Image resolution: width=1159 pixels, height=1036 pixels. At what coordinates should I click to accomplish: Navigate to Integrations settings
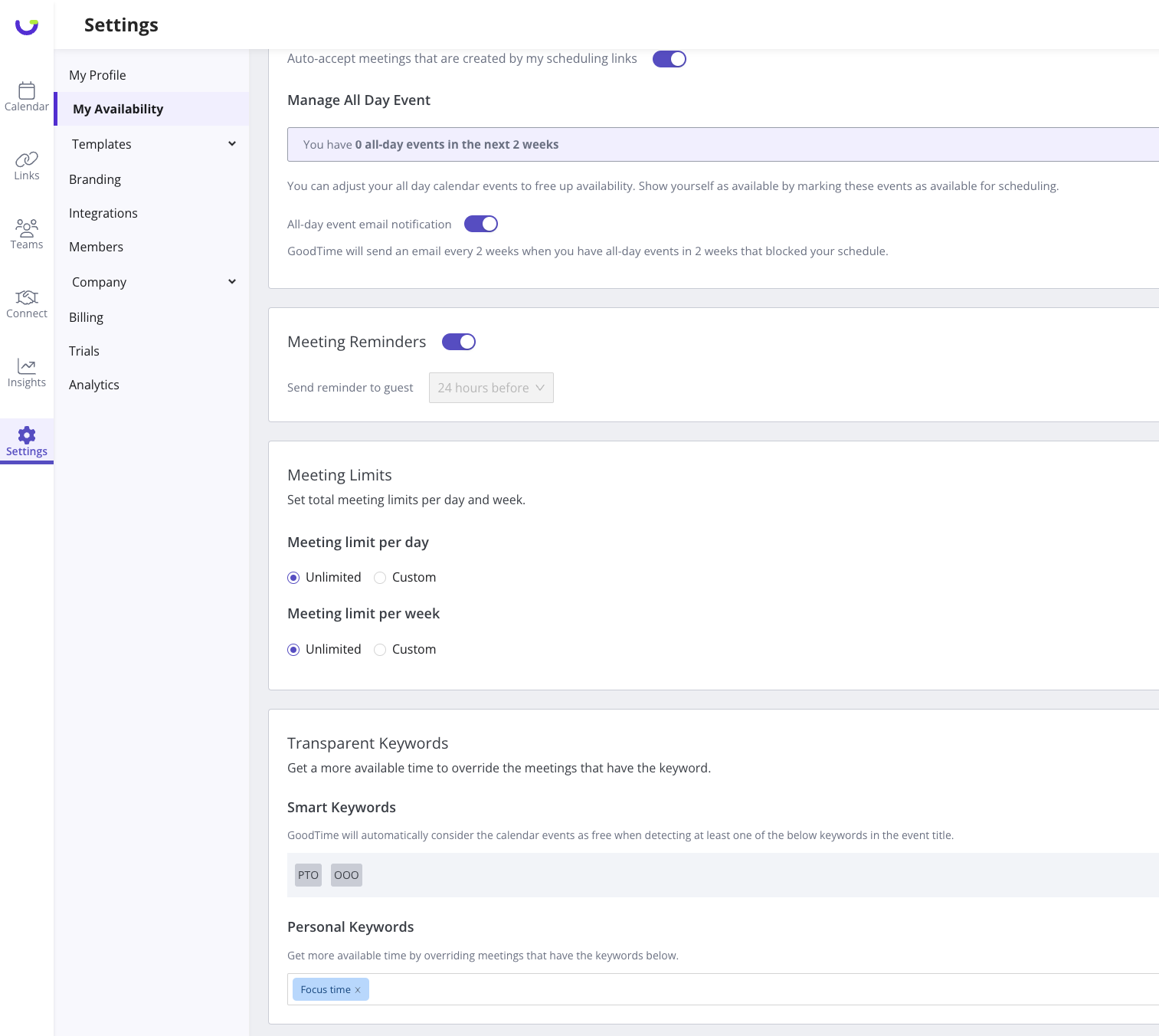pos(103,213)
